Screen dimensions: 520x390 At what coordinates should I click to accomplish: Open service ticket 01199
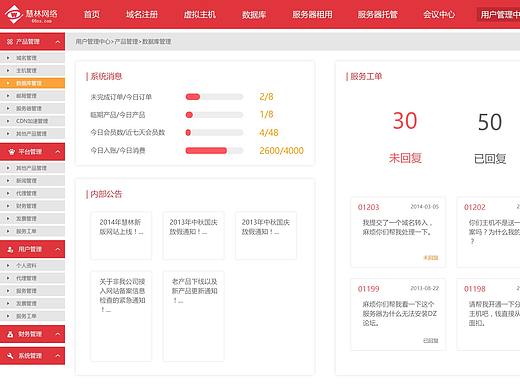(x=398, y=314)
